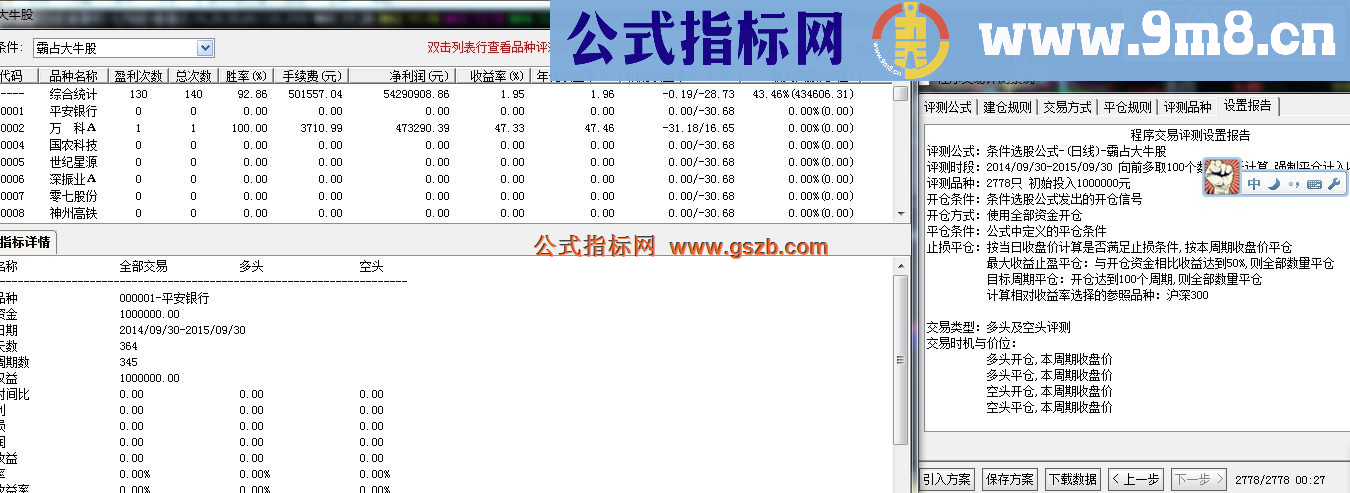The image size is (1350, 493).
Task: Click the 保存方案 button
Action: (x=1010, y=479)
